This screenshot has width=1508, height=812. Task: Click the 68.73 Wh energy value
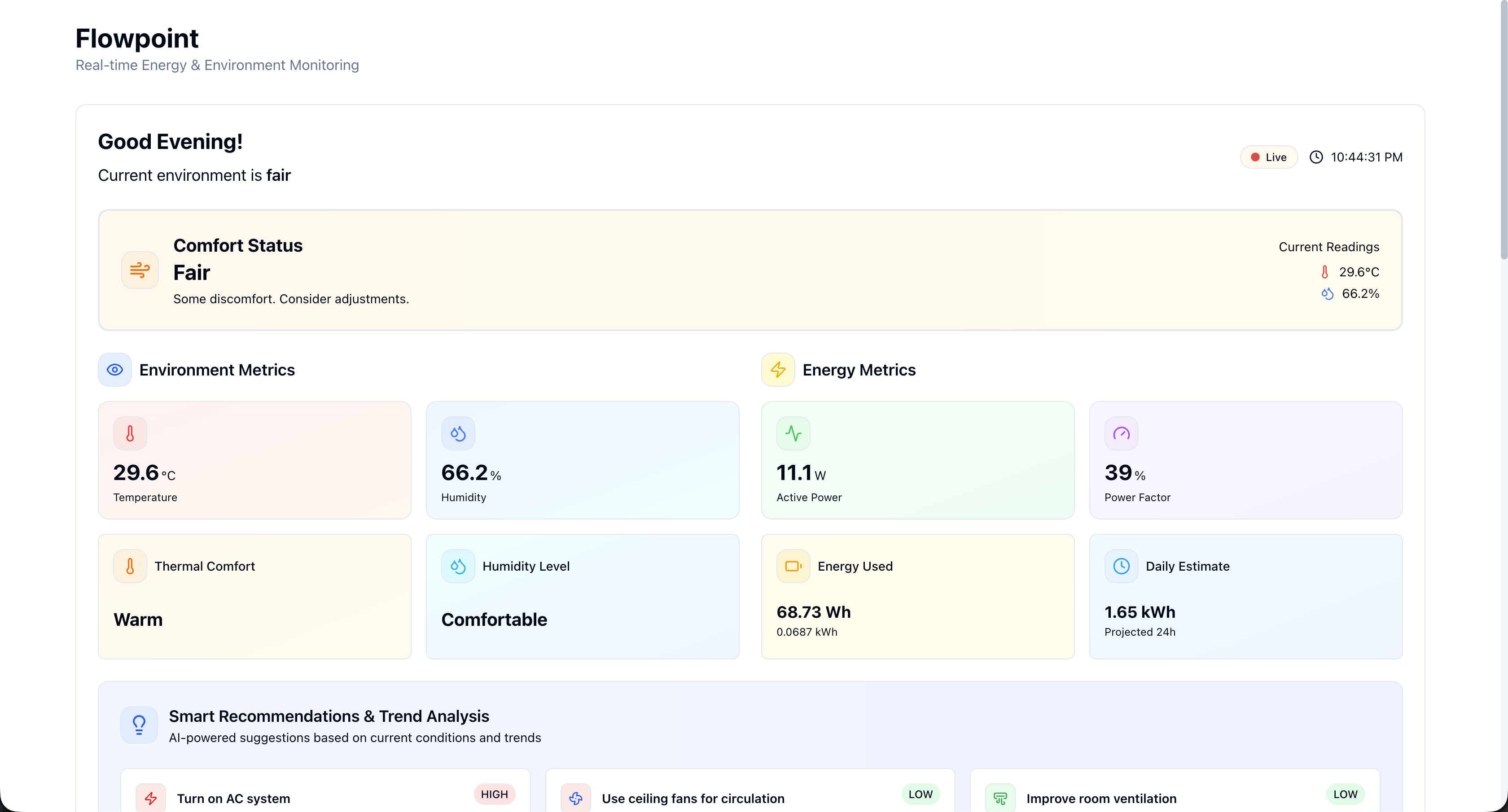(814, 612)
